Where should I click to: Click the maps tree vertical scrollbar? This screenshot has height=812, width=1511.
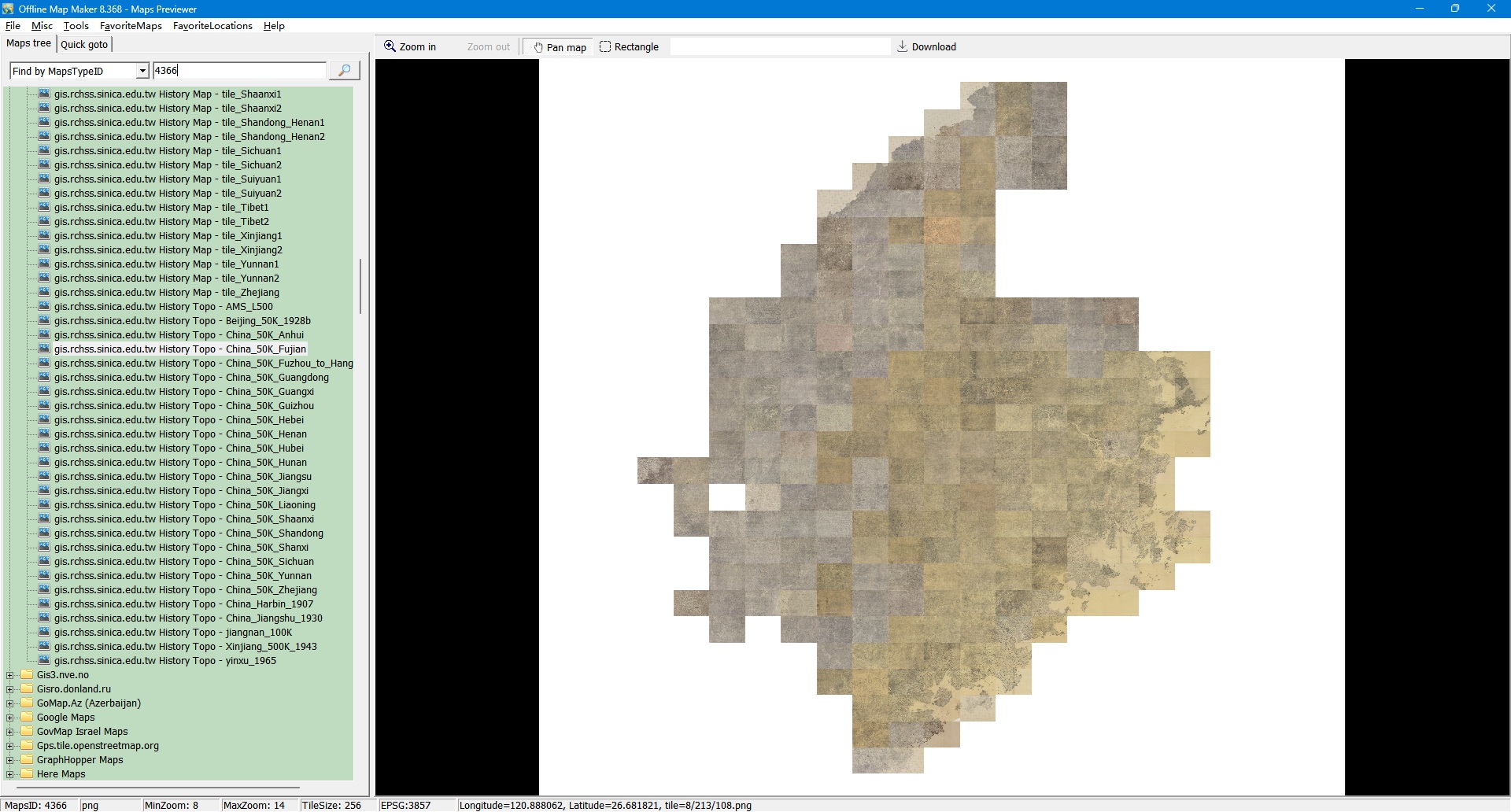point(360,286)
